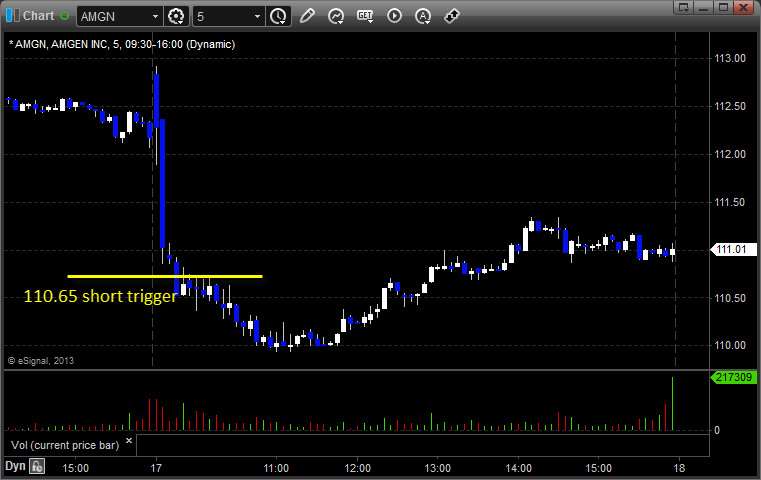Click the 110.65 short trigger annotation text
The height and width of the screenshot is (480, 761).
click(100, 296)
